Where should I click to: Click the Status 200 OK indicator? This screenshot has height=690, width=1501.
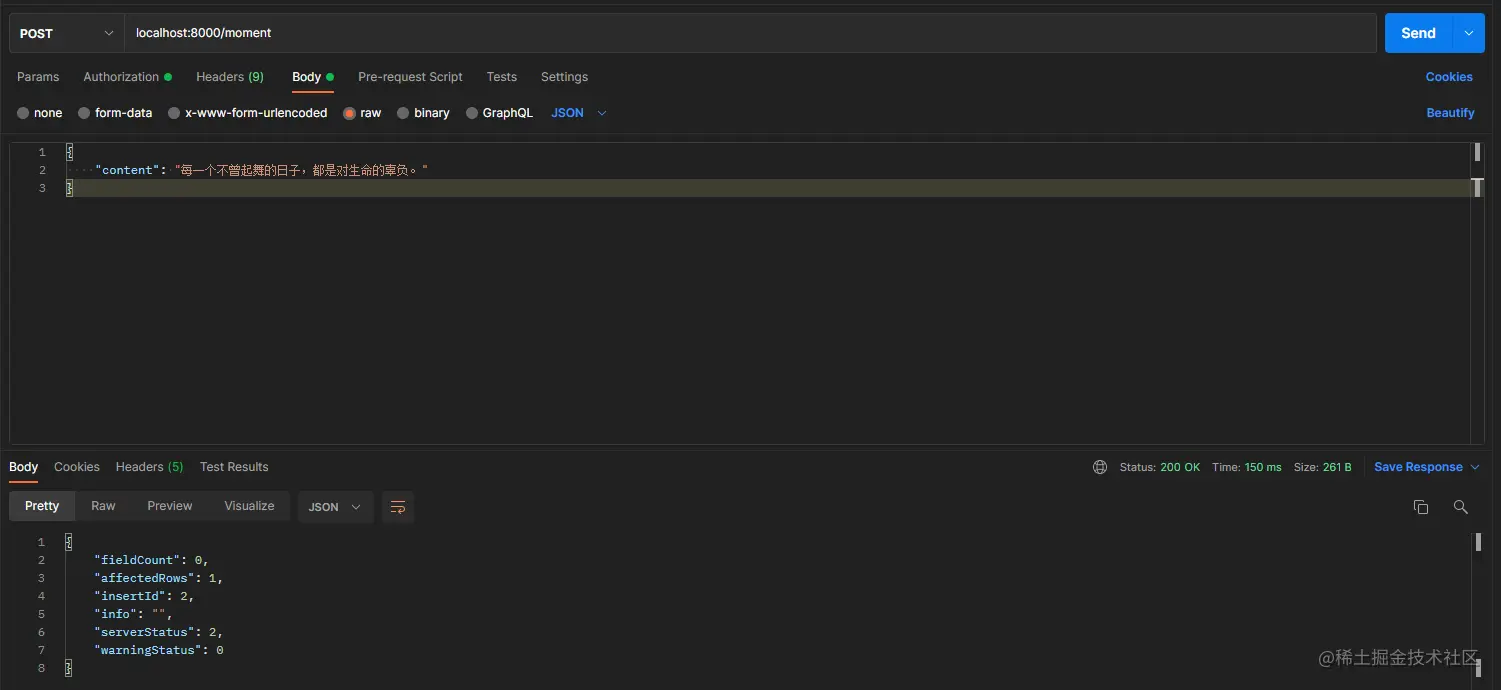(1160, 467)
